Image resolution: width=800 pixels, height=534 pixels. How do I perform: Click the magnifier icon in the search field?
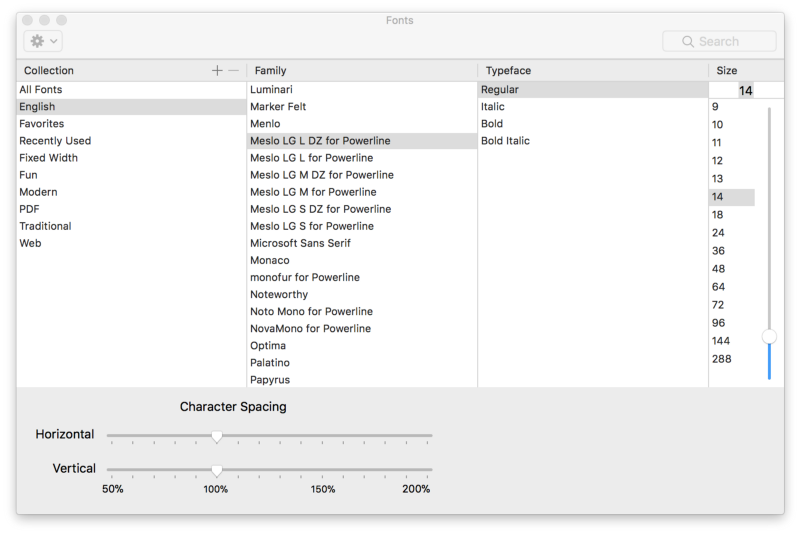pyautogui.click(x=688, y=41)
